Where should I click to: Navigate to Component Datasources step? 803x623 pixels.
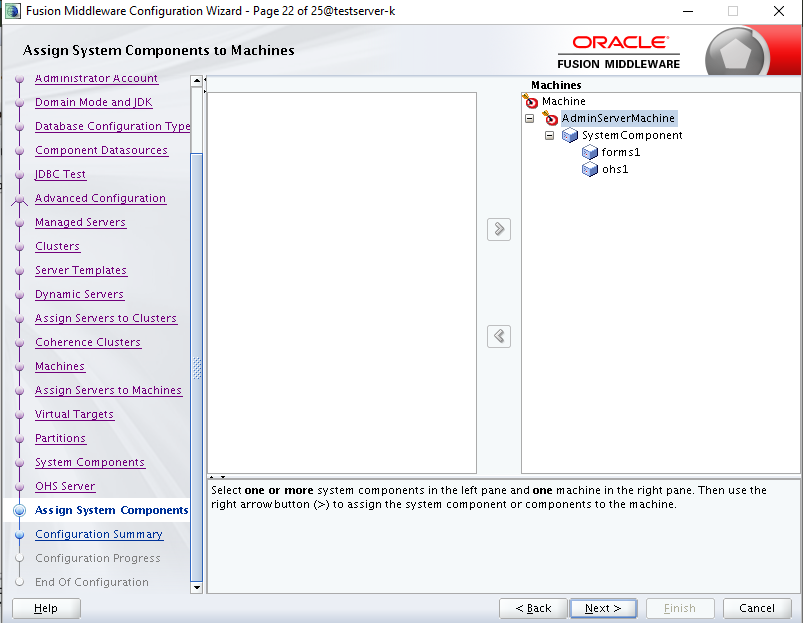point(101,151)
